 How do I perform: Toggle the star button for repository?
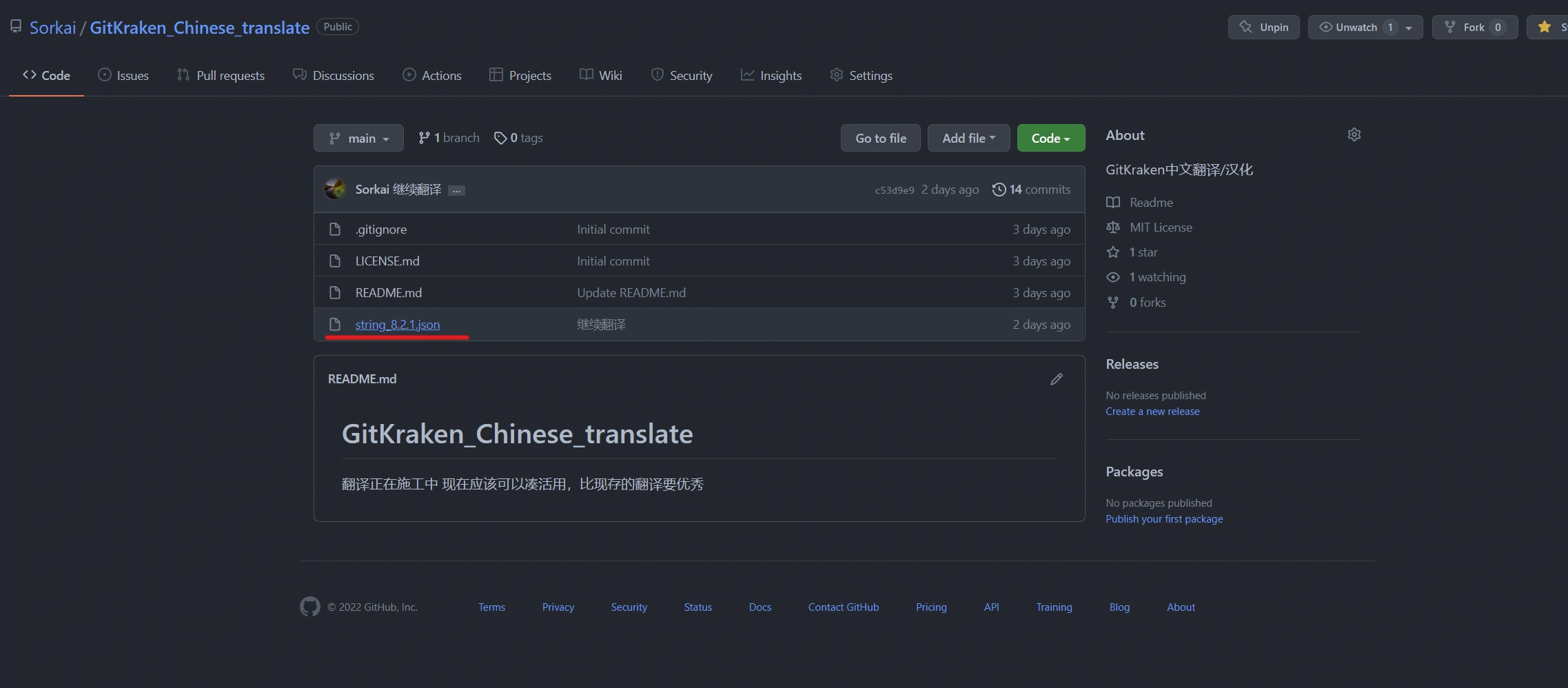[x=1547, y=27]
